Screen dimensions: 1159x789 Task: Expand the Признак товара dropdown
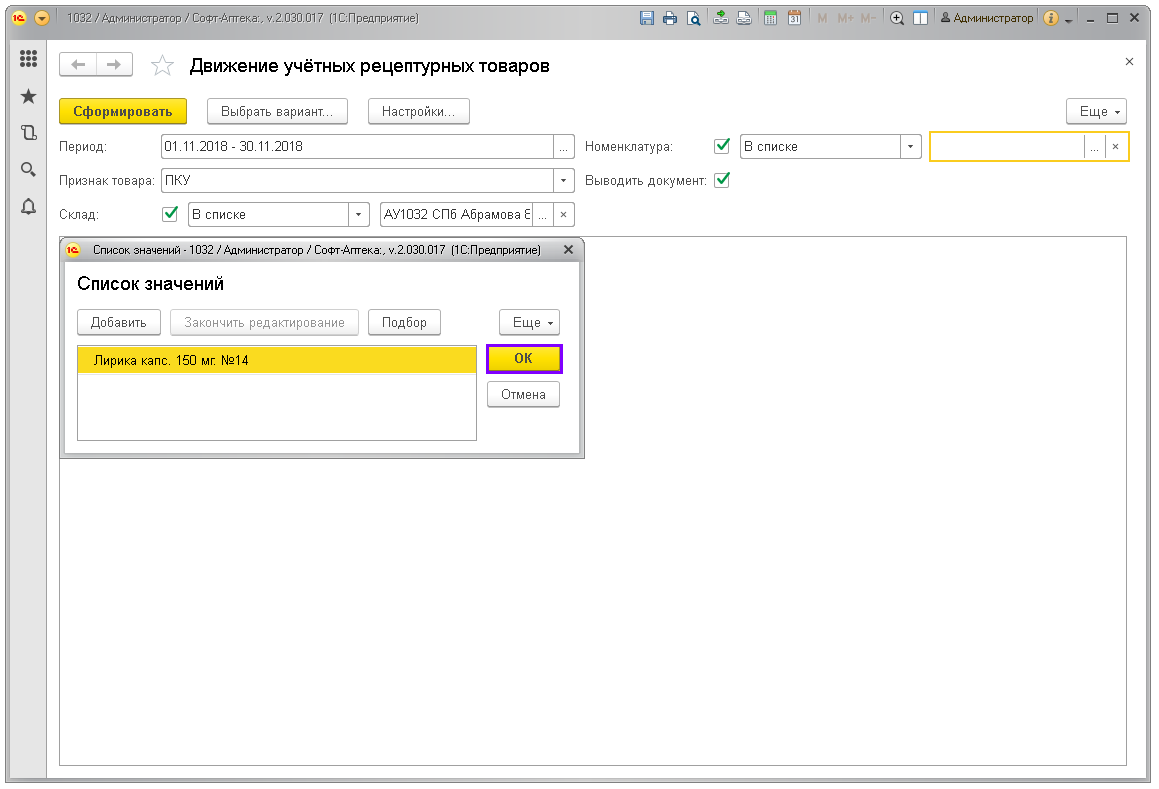tap(565, 181)
